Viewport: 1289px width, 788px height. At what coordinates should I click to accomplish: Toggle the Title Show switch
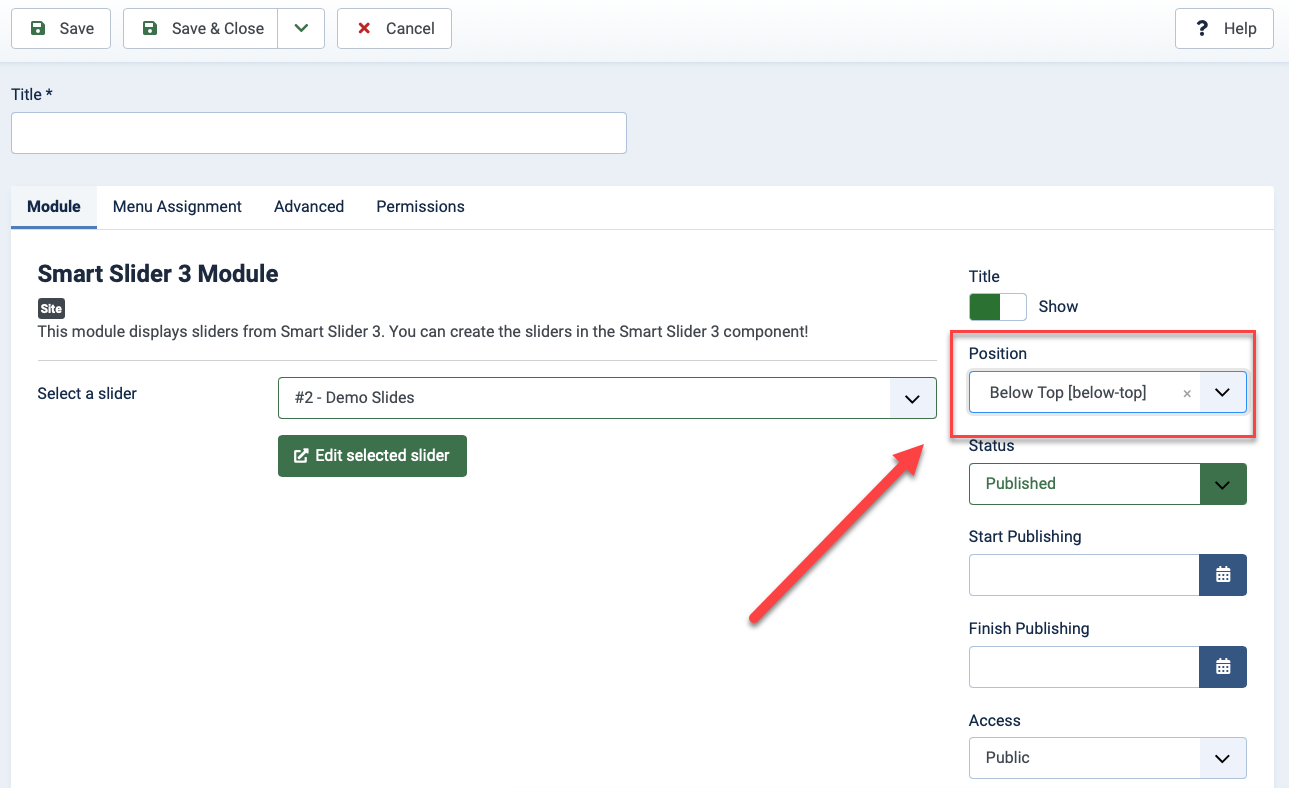(997, 307)
